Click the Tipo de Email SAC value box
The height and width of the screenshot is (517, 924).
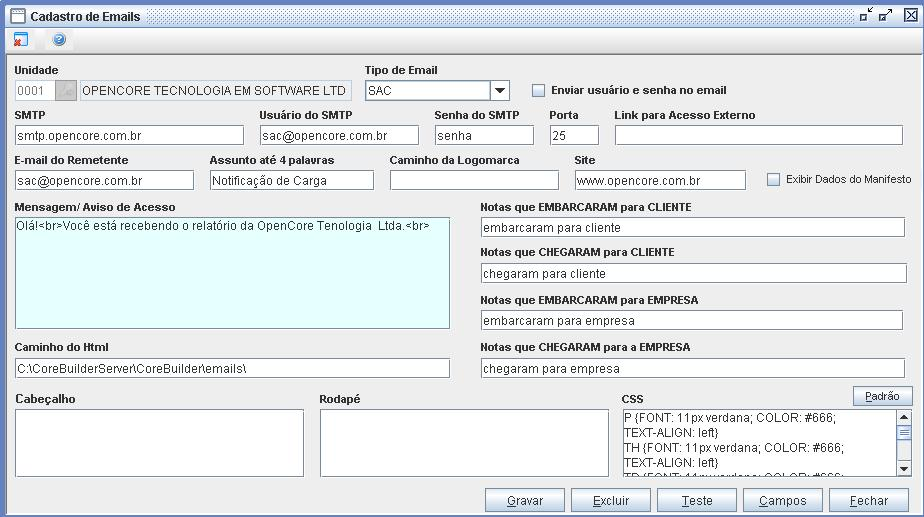(x=428, y=90)
